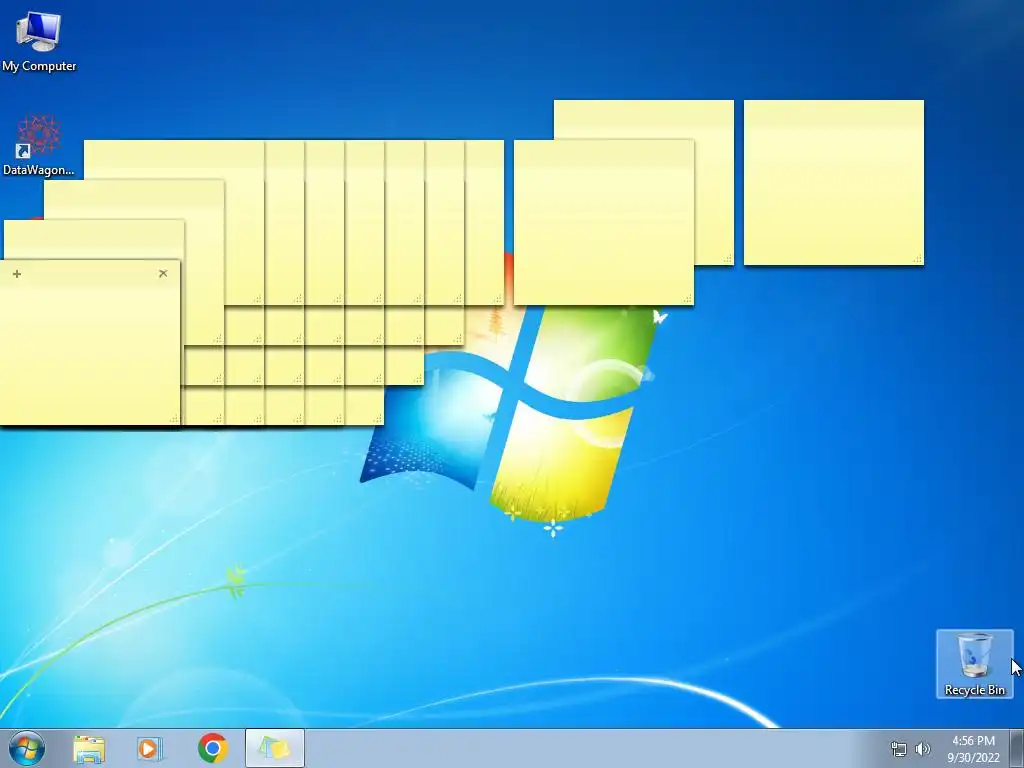Delete the front sticky note with X
This screenshot has height=768, width=1024.
163,274
